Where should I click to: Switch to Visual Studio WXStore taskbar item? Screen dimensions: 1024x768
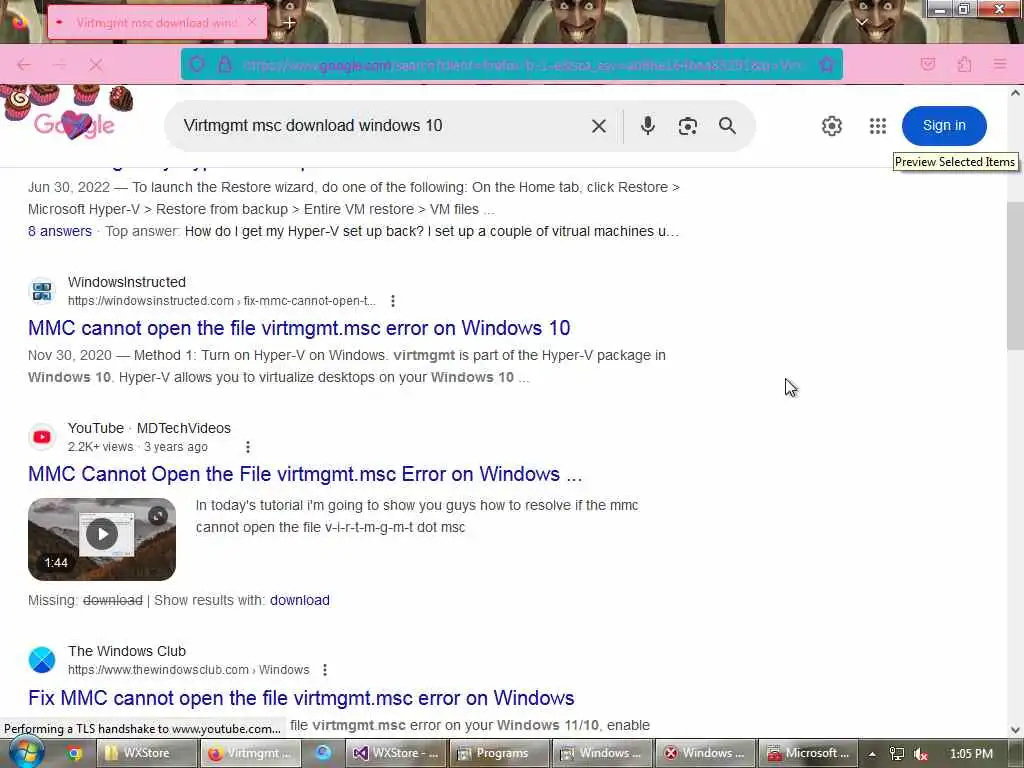coord(395,753)
